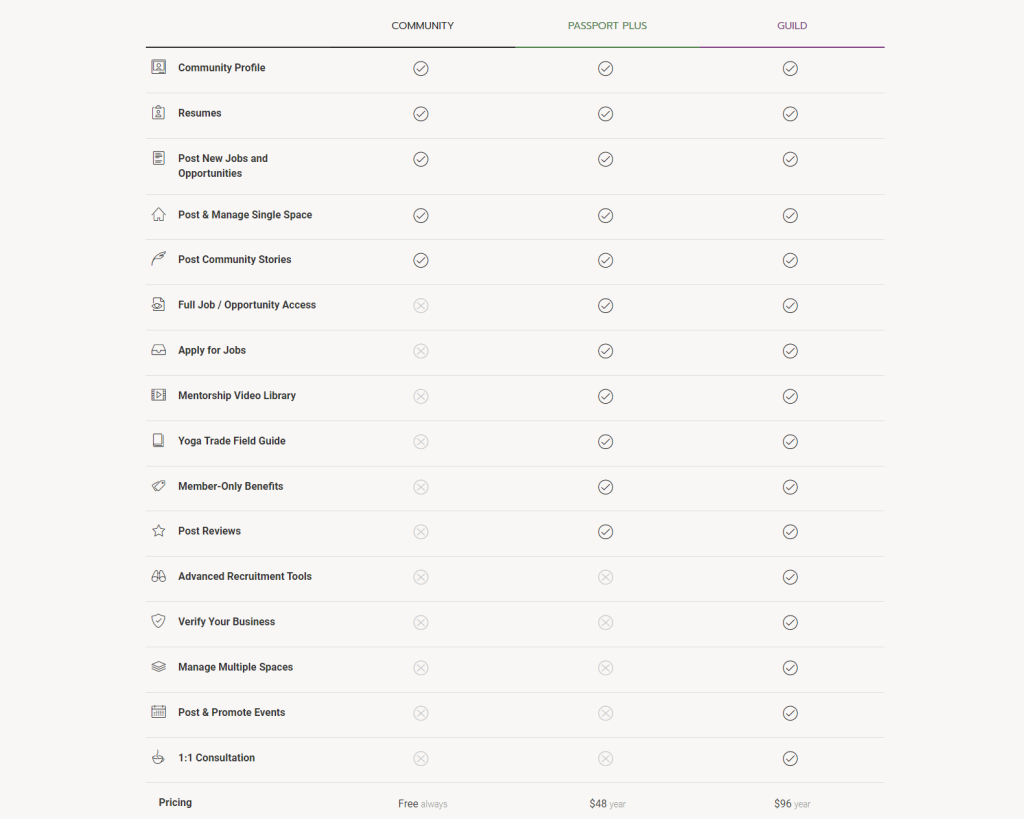The width and height of the screenshot is (1024, 819).
Task: Click the Community Profile icon
Action: click(x=158, y=67)
